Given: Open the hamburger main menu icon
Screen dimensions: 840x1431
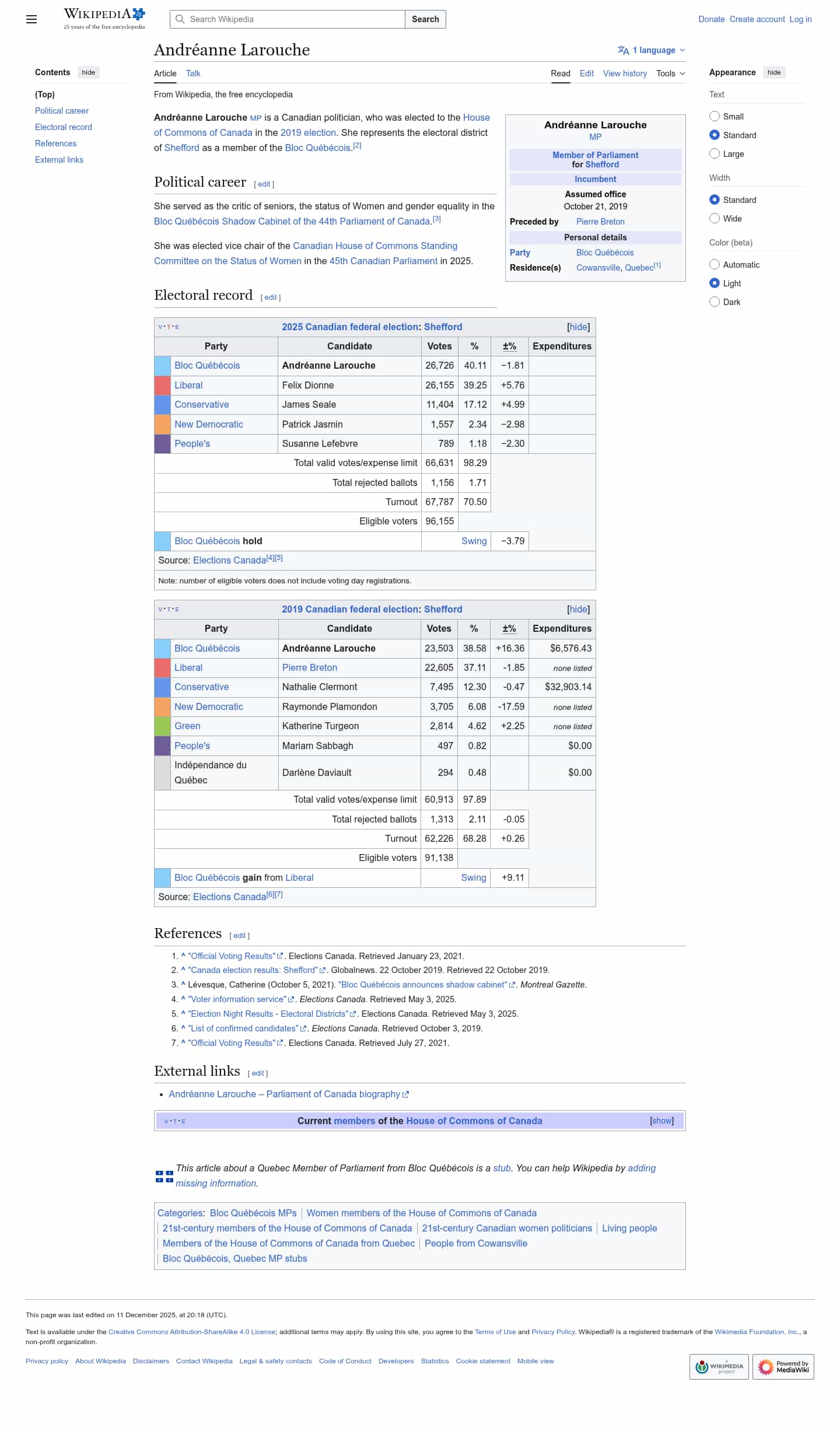Looking at the screenshot, I should coord(32,19).
